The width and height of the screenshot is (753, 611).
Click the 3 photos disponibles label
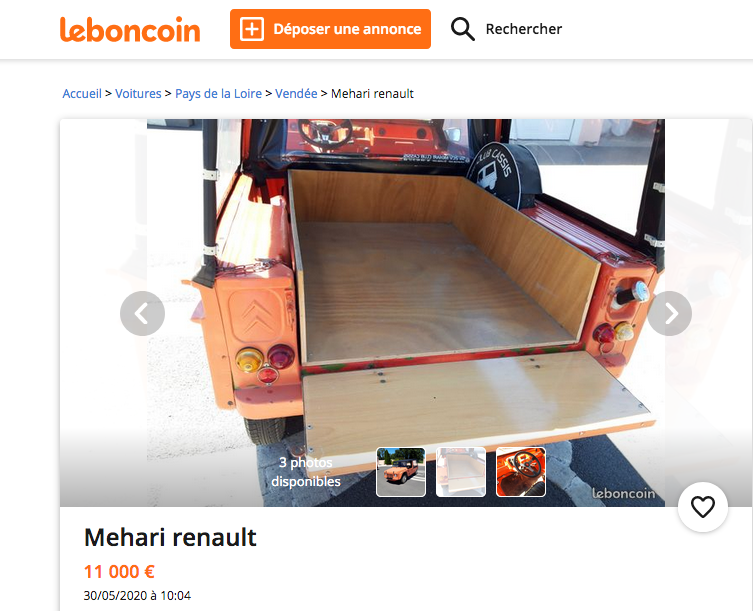pos(306,472)
